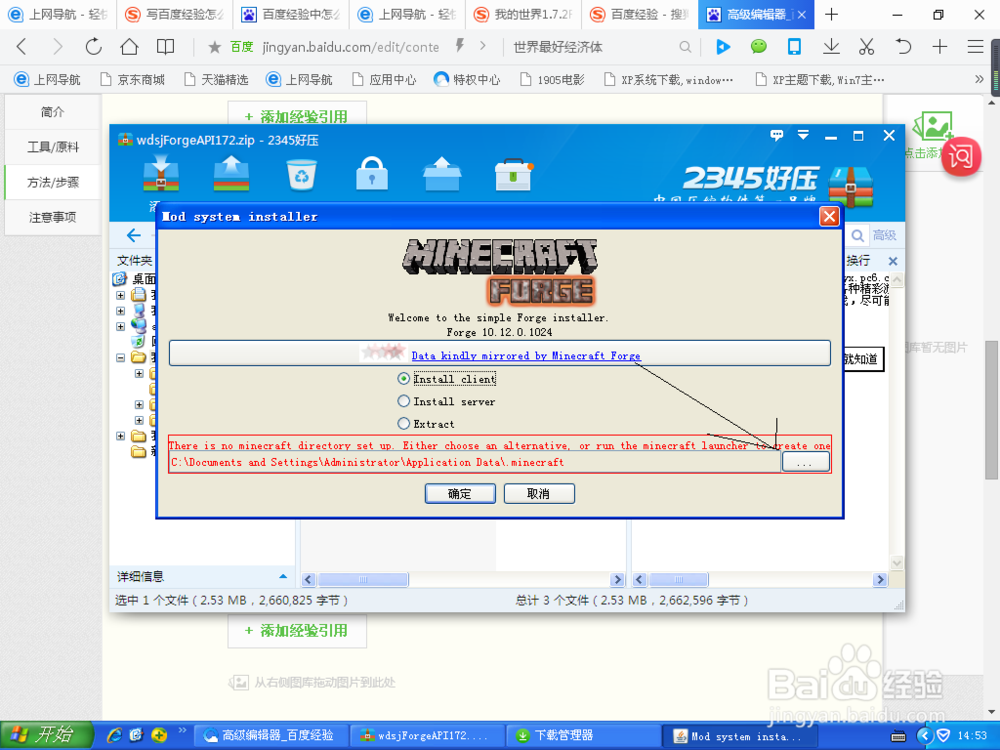Open the 2345好压 toolbox icon
The width and height of the screenshot is (1000, 750).
coord(513,175)
